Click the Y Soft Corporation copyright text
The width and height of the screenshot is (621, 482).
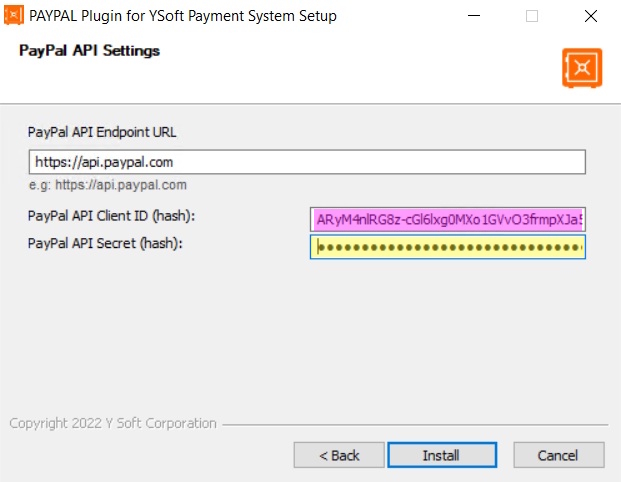[112, 423]
